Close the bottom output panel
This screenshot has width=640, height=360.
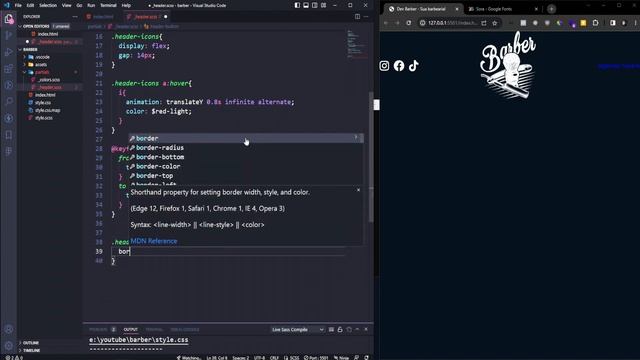(x=366, y=329)
